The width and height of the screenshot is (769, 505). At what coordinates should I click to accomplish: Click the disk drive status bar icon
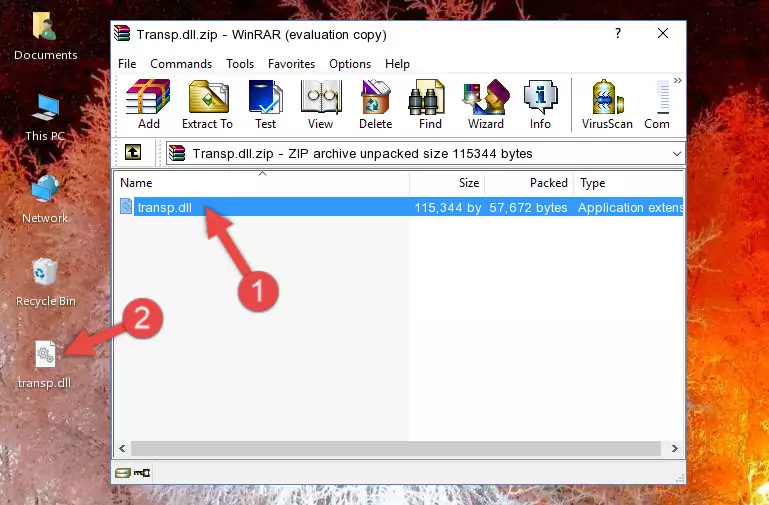point(123,473)
